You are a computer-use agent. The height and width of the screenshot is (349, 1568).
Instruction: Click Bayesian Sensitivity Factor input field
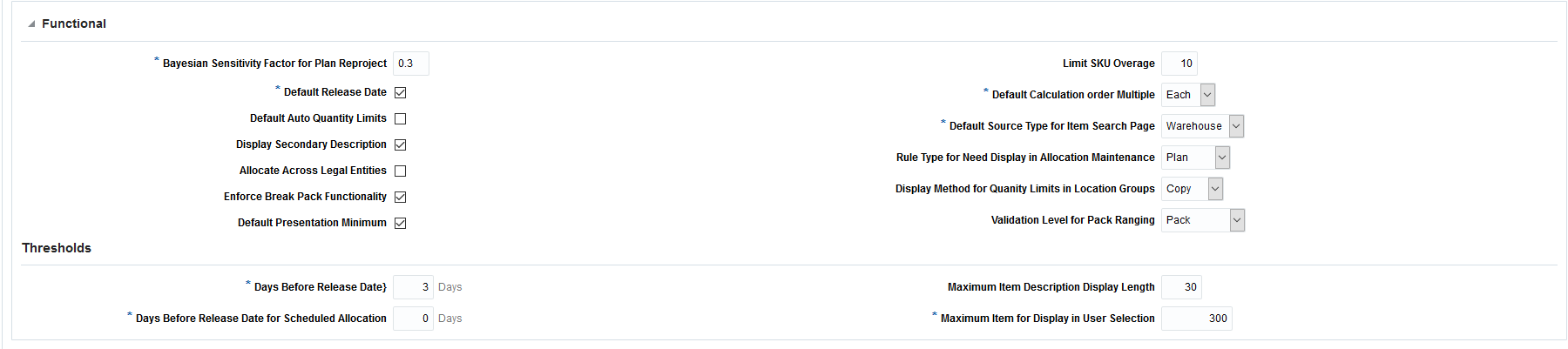[x=410, y=64]
